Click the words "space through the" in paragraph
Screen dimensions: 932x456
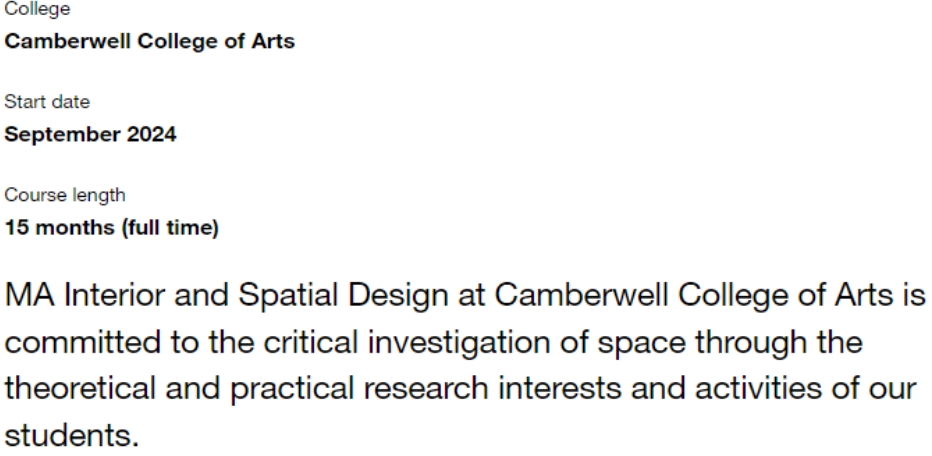(730, 344)
